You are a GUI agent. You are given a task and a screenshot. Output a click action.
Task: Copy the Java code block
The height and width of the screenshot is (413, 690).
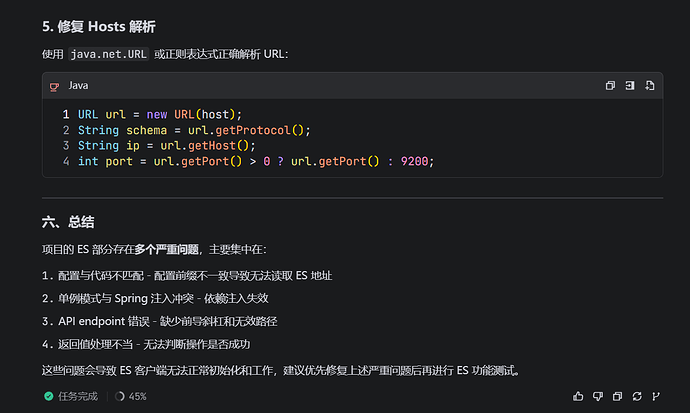point(610,85)
